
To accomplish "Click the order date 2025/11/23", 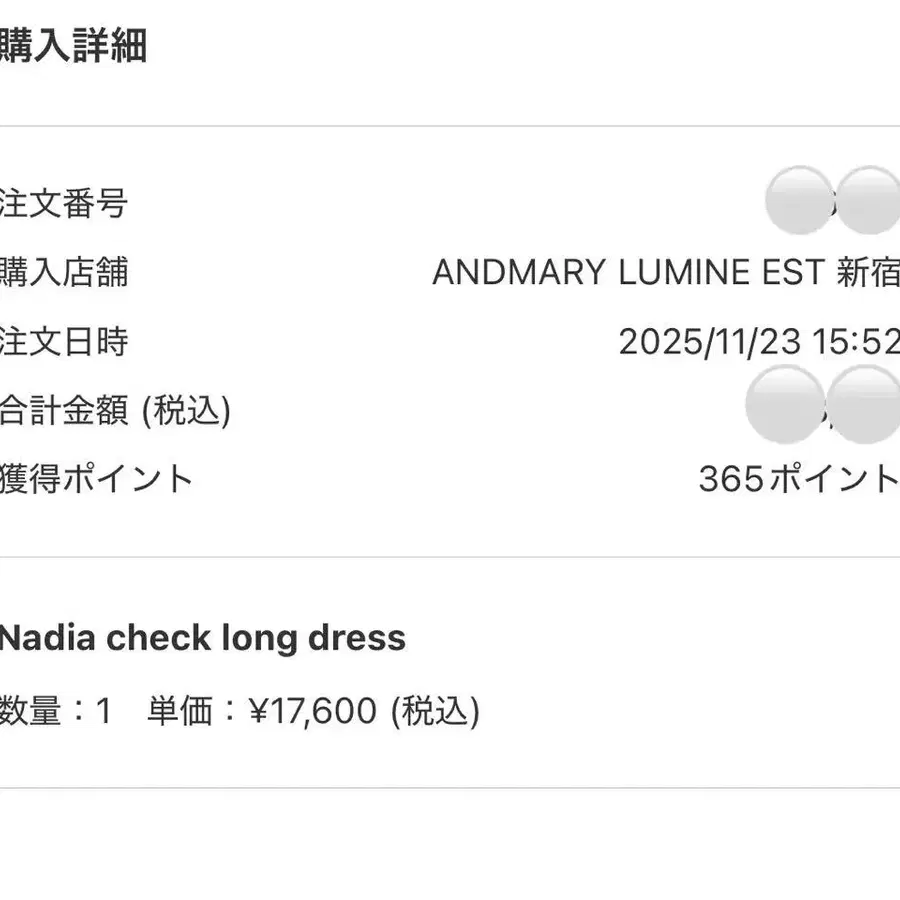I will pyautogui.click(x=710, y=342).
